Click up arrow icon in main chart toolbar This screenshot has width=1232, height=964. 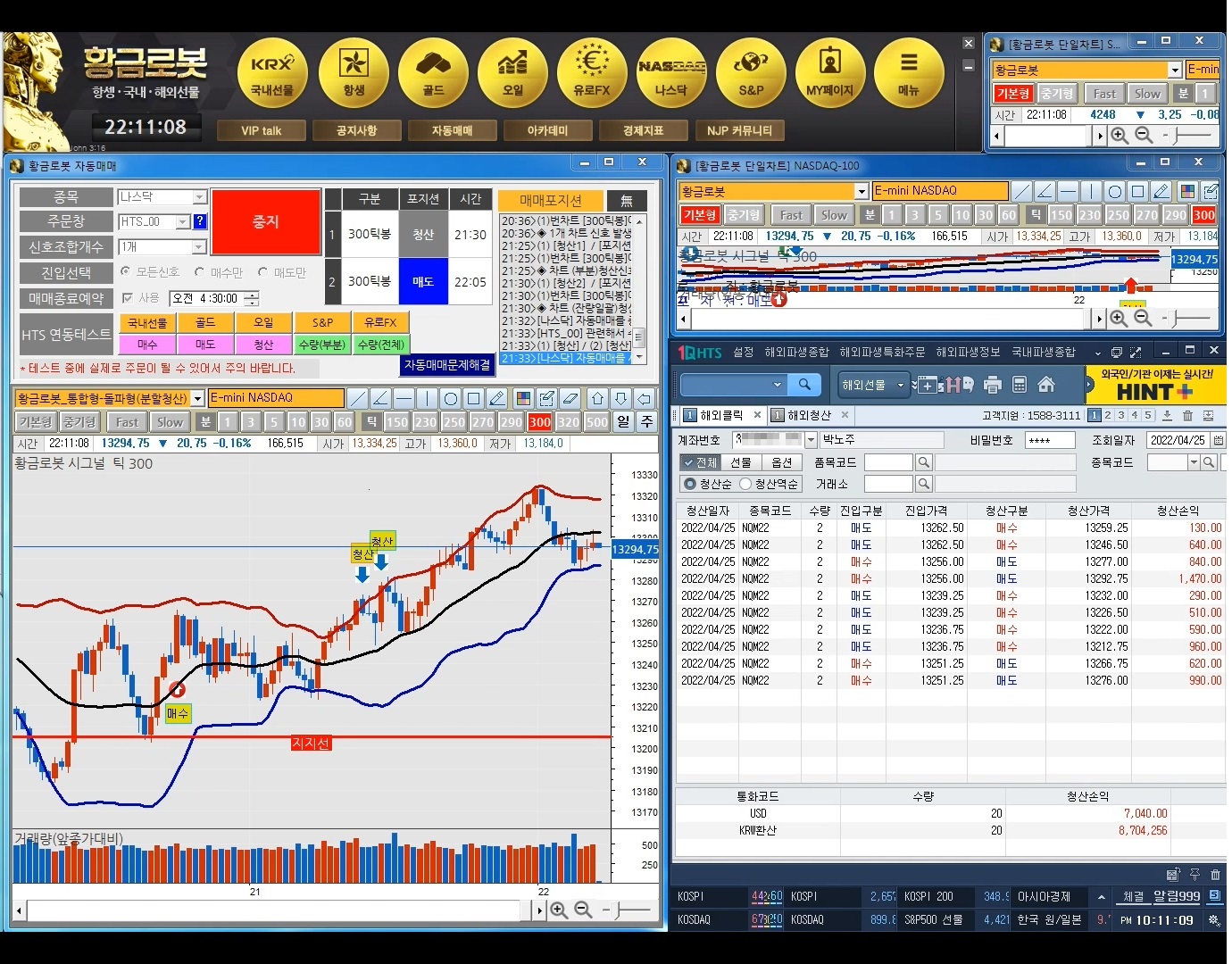pyautogui.click(x=598, y=398)
